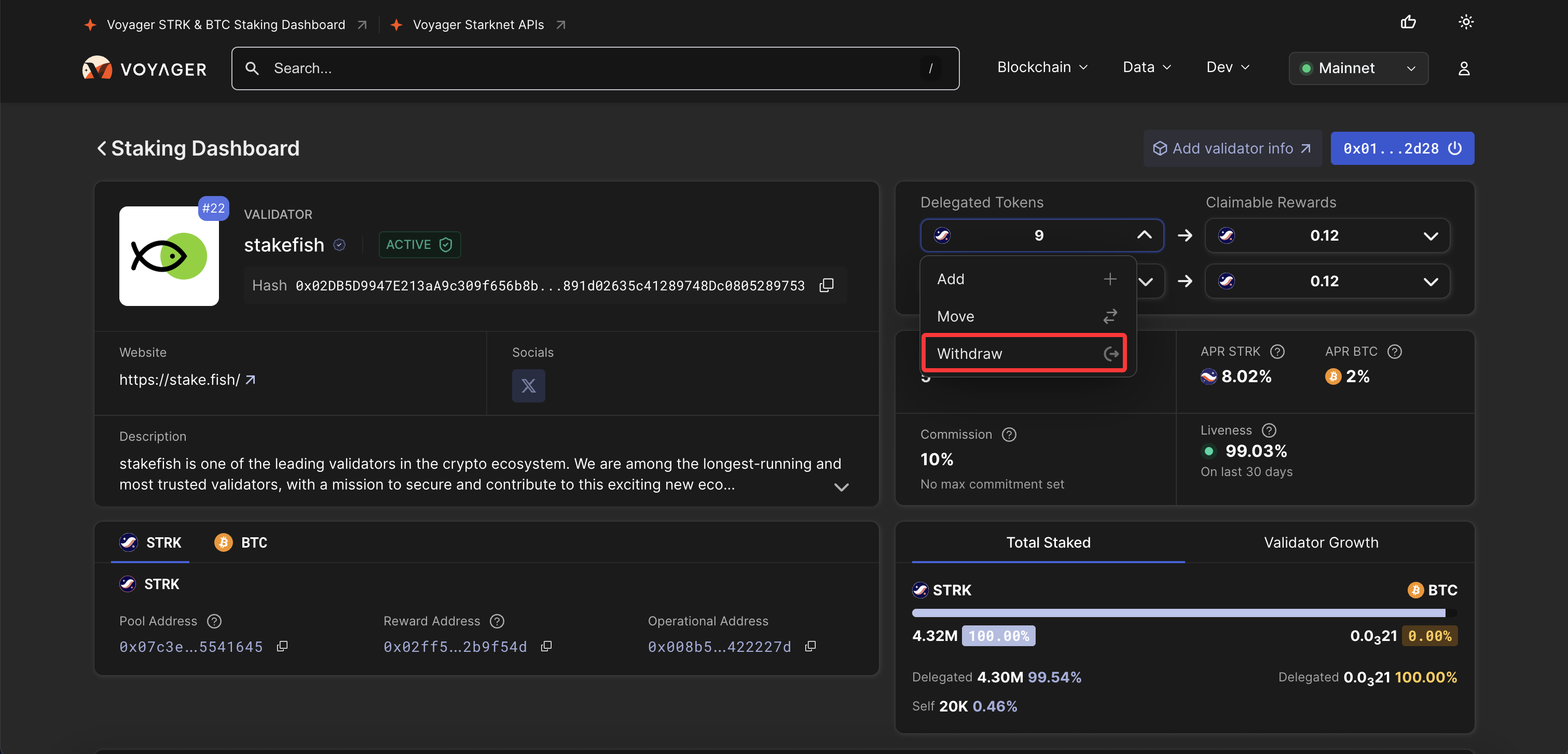The image size is (1568, 754).
Task: Copy the Reward Address
Action: pos(546,646)
